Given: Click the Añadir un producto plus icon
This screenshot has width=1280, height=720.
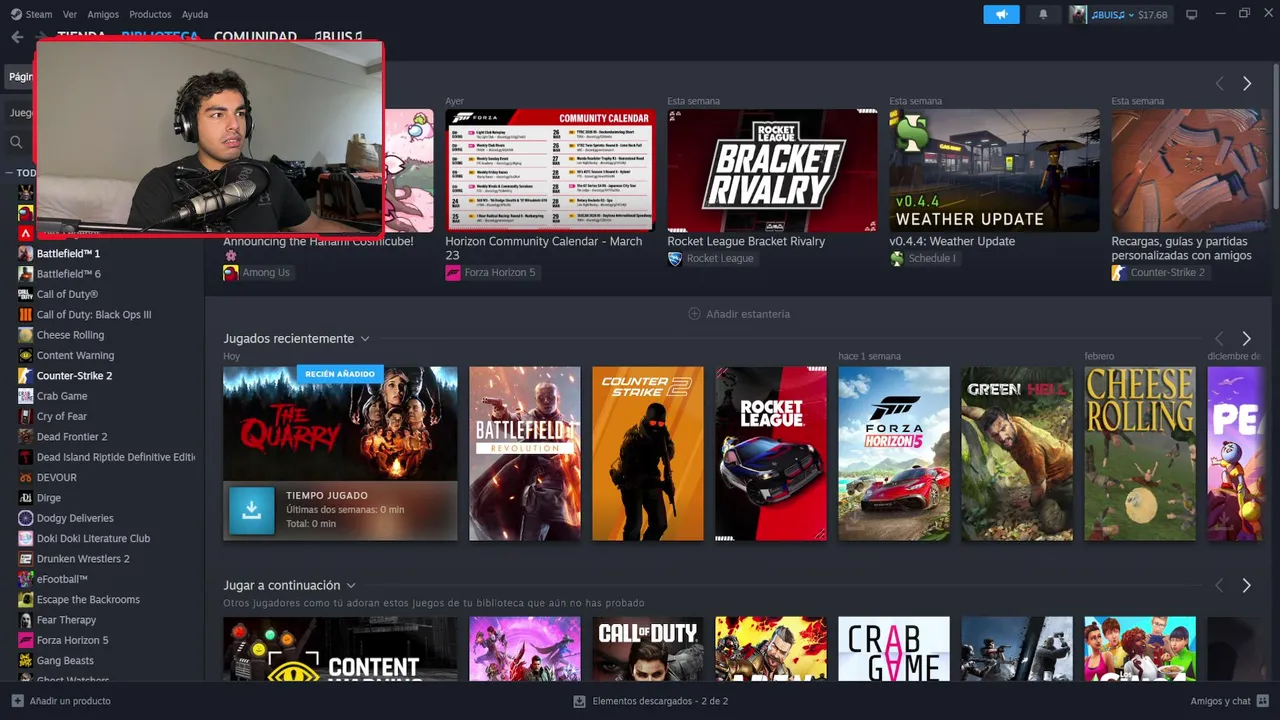Looking at the screenshot, I should tap(17, 701).
